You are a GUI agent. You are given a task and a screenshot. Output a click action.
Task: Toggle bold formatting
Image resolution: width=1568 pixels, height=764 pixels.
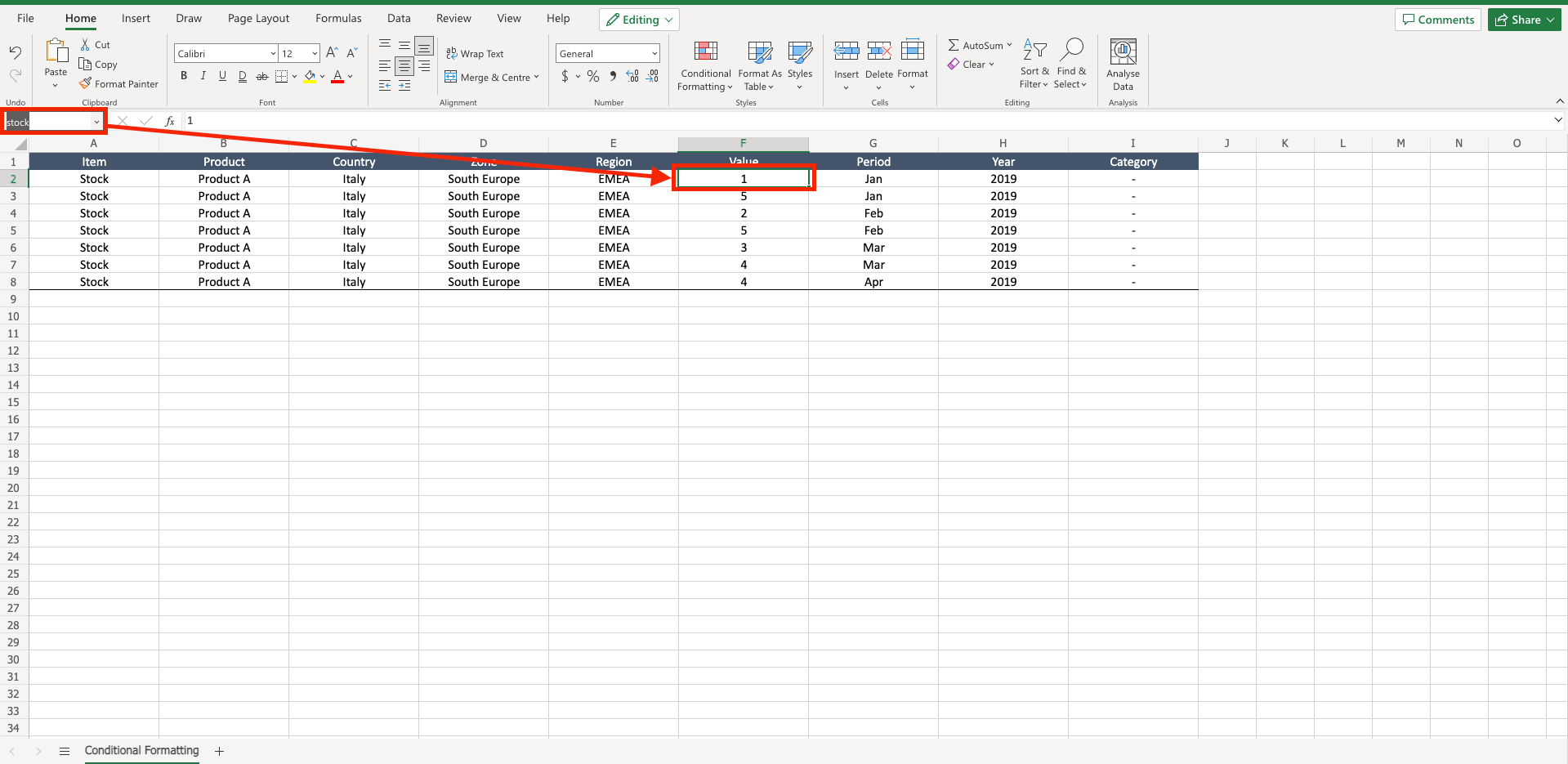click(x=183, y=75)
